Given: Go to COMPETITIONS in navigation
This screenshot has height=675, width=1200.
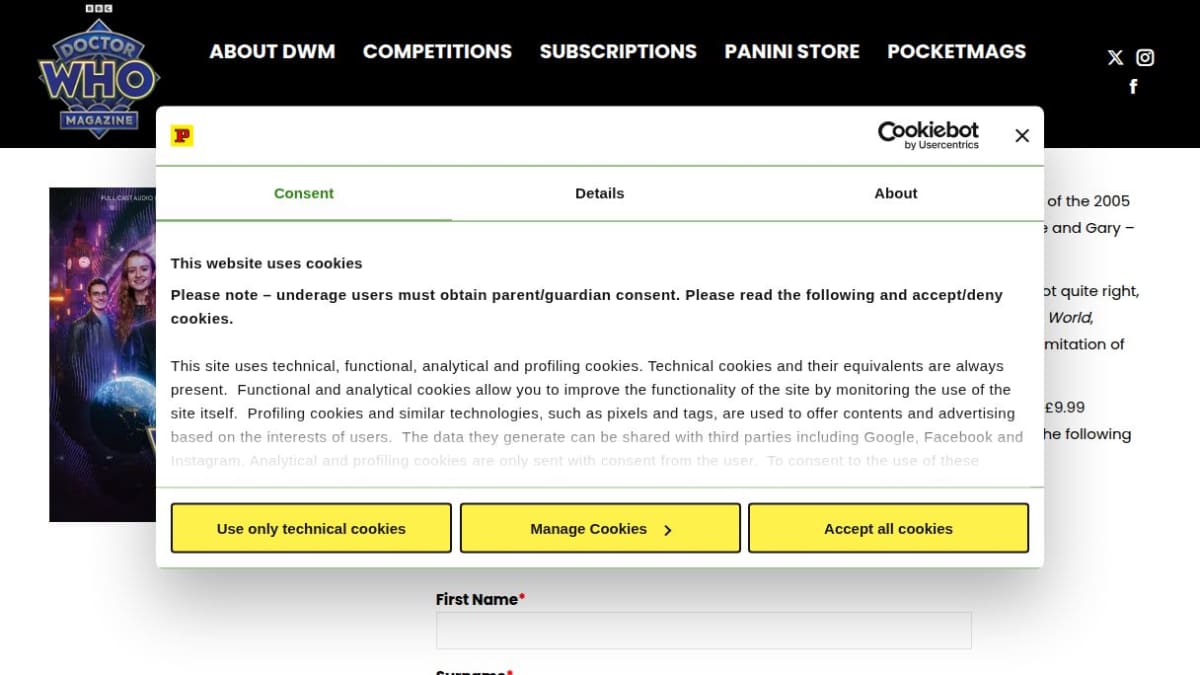Looking at the screenshot, I should pos(437,51).
